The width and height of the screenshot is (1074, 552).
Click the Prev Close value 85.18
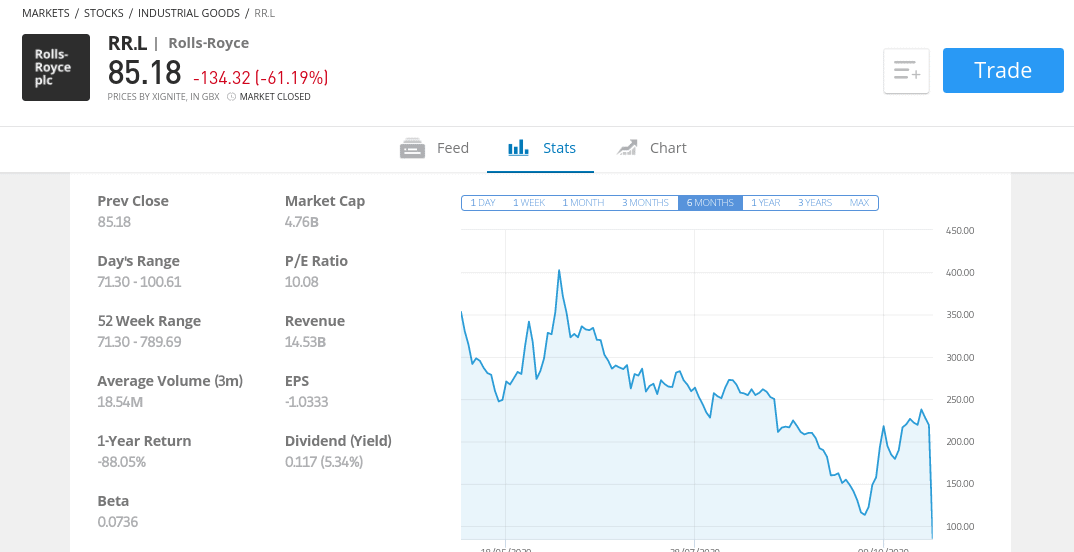pos(114,222)
